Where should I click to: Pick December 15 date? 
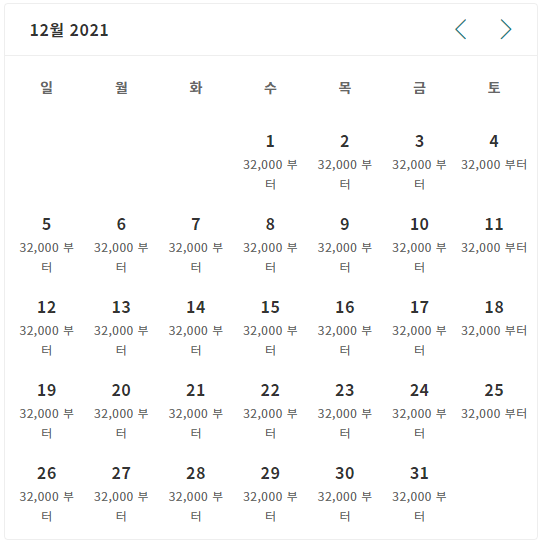270,327
